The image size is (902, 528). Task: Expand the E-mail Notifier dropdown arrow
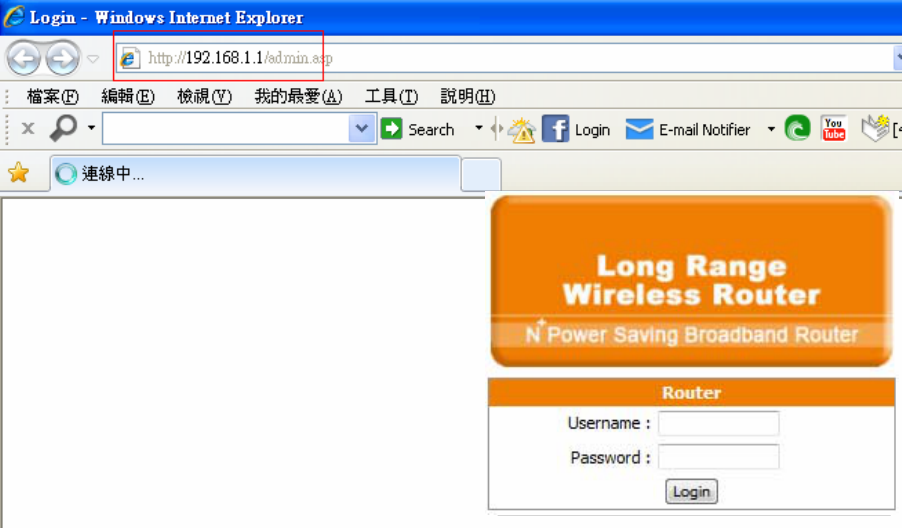(771, 129)
